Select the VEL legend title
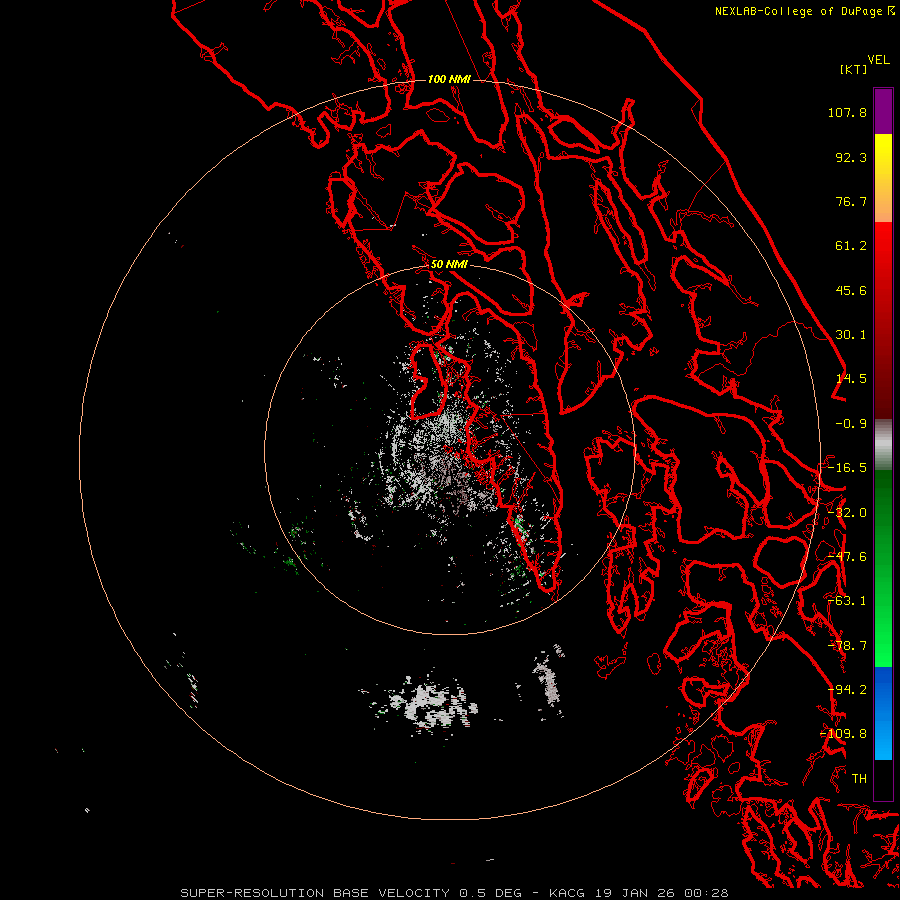 [x=878, y=60]
